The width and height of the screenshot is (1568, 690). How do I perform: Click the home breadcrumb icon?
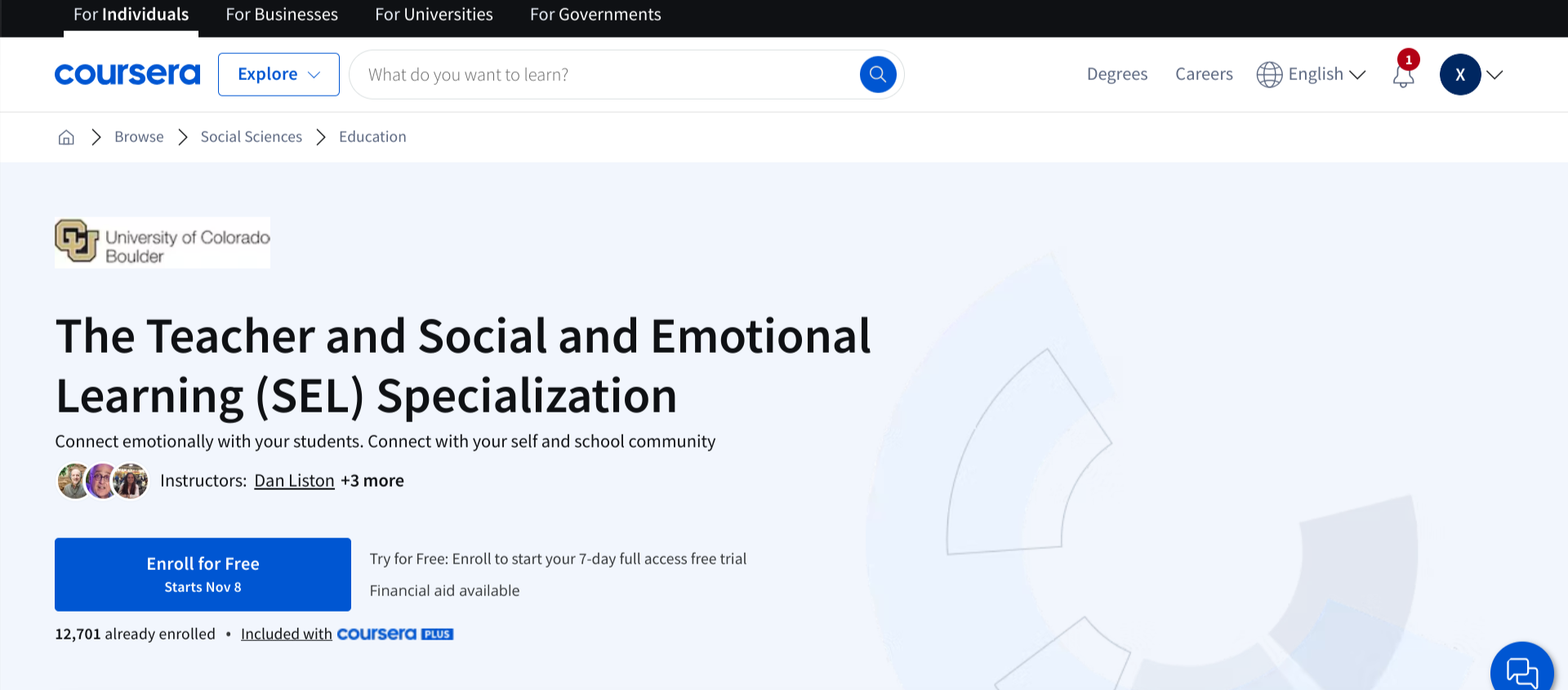[x=66, y=137]
